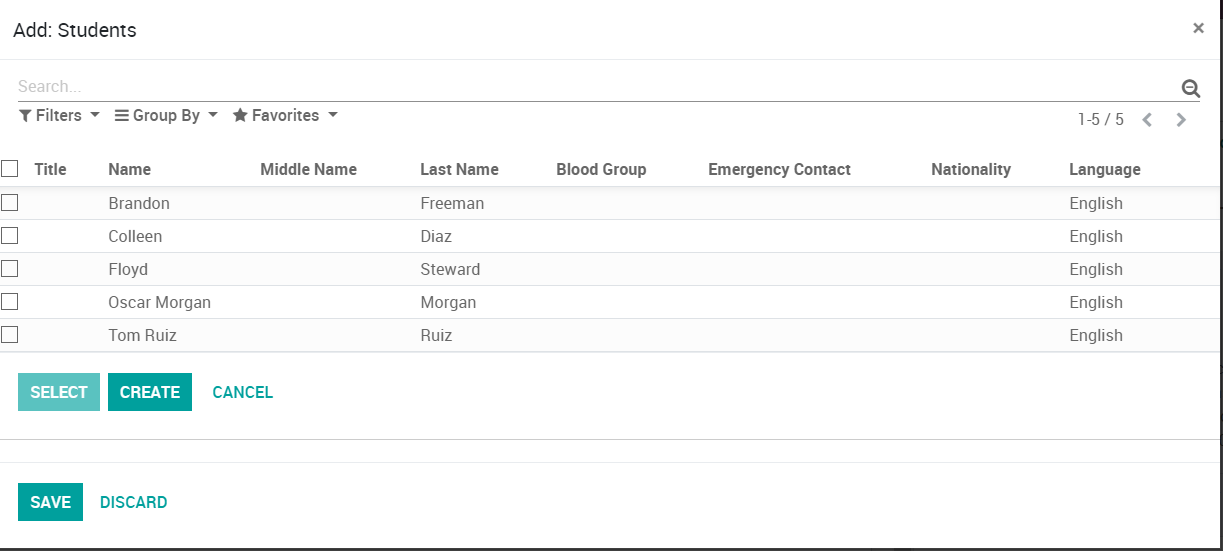The image size is (1223, 551).
Task: Open the Filters dropdown
Action: [60, 116]
